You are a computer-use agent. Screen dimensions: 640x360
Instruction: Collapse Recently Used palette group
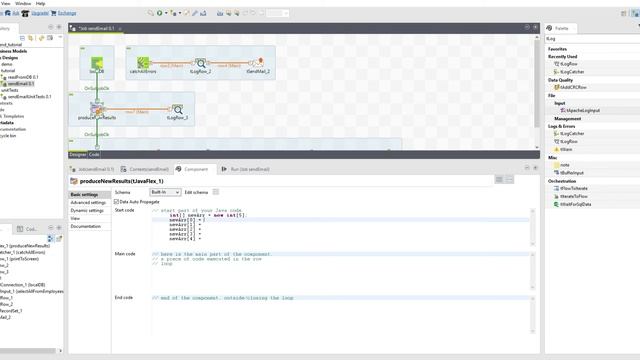point(562,57)
